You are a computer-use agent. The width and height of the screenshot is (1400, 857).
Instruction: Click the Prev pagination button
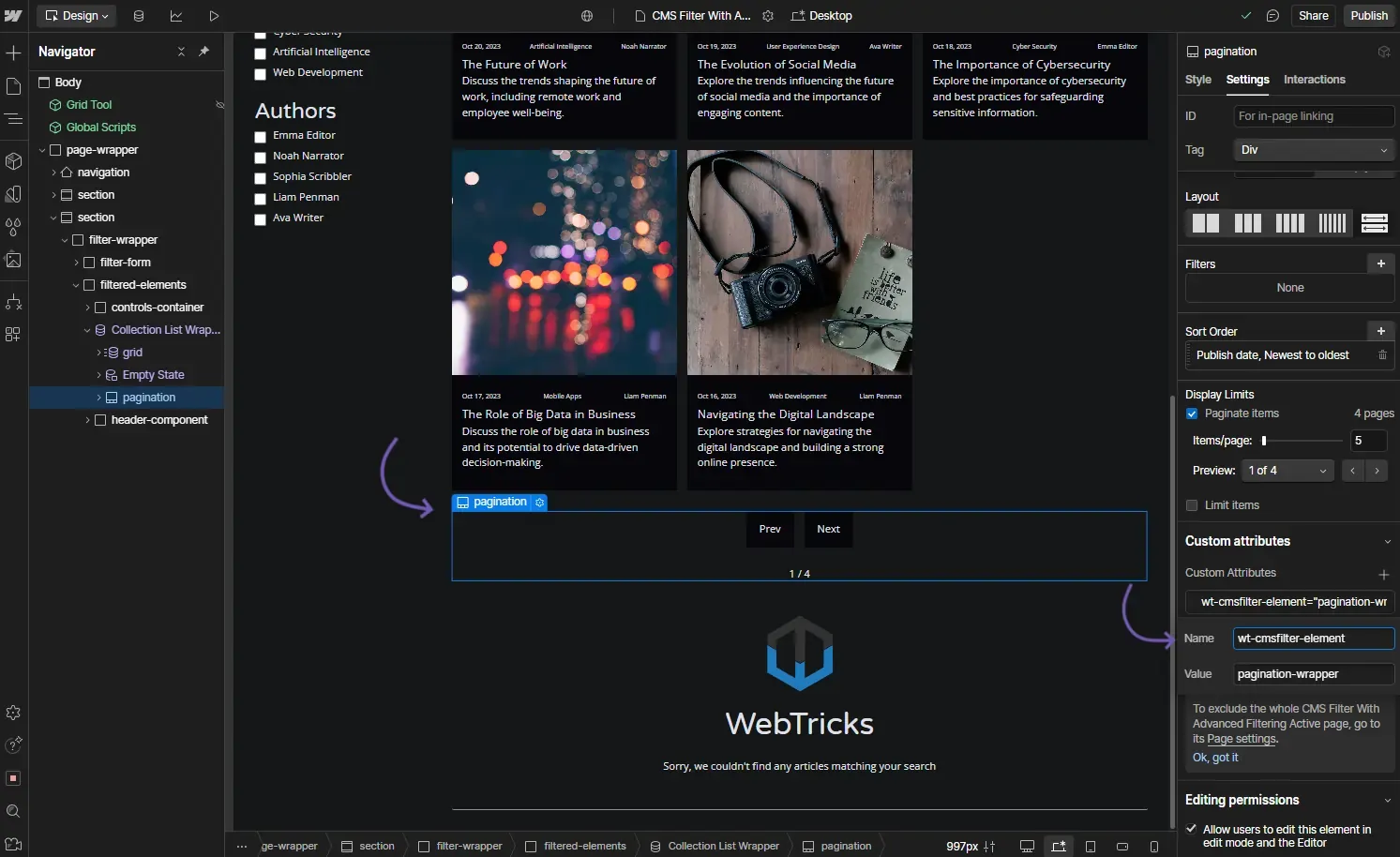[x=770, y=530]
